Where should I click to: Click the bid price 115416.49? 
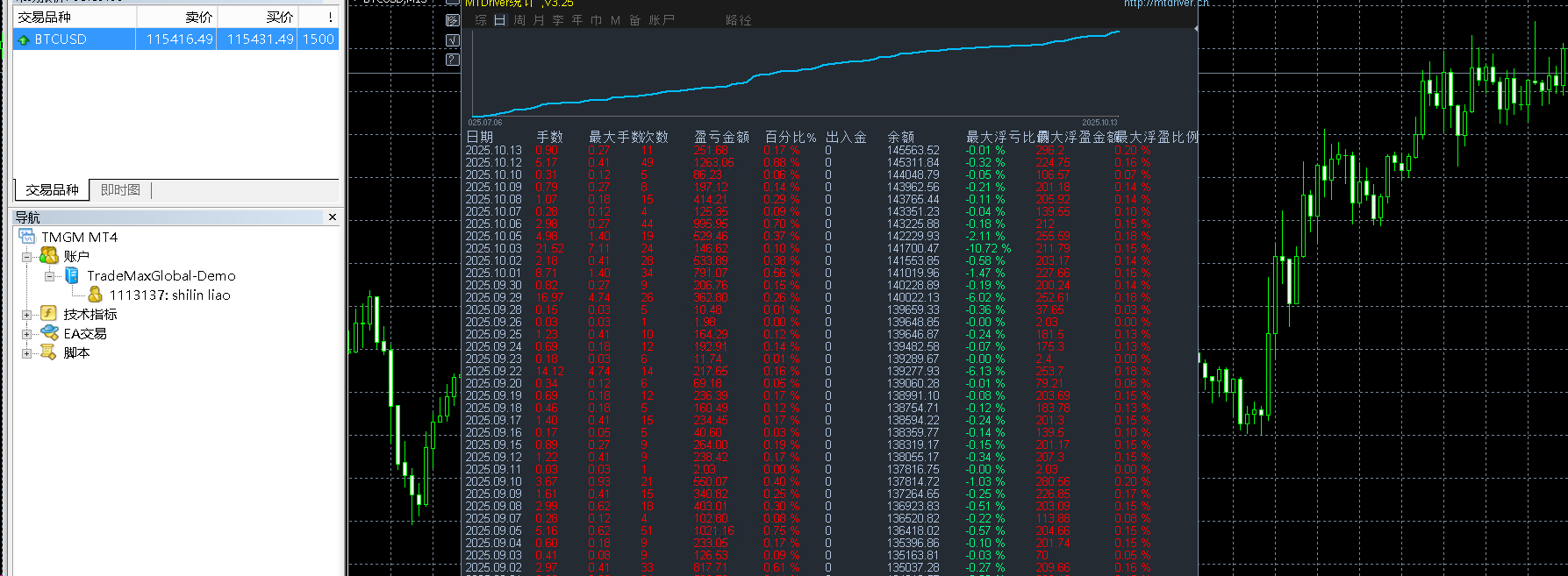(179, 39)
